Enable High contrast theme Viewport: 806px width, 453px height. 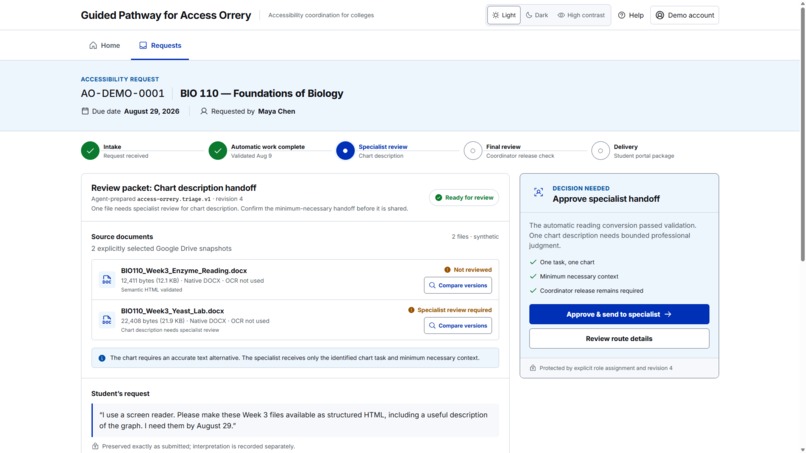tap(581, 15)
